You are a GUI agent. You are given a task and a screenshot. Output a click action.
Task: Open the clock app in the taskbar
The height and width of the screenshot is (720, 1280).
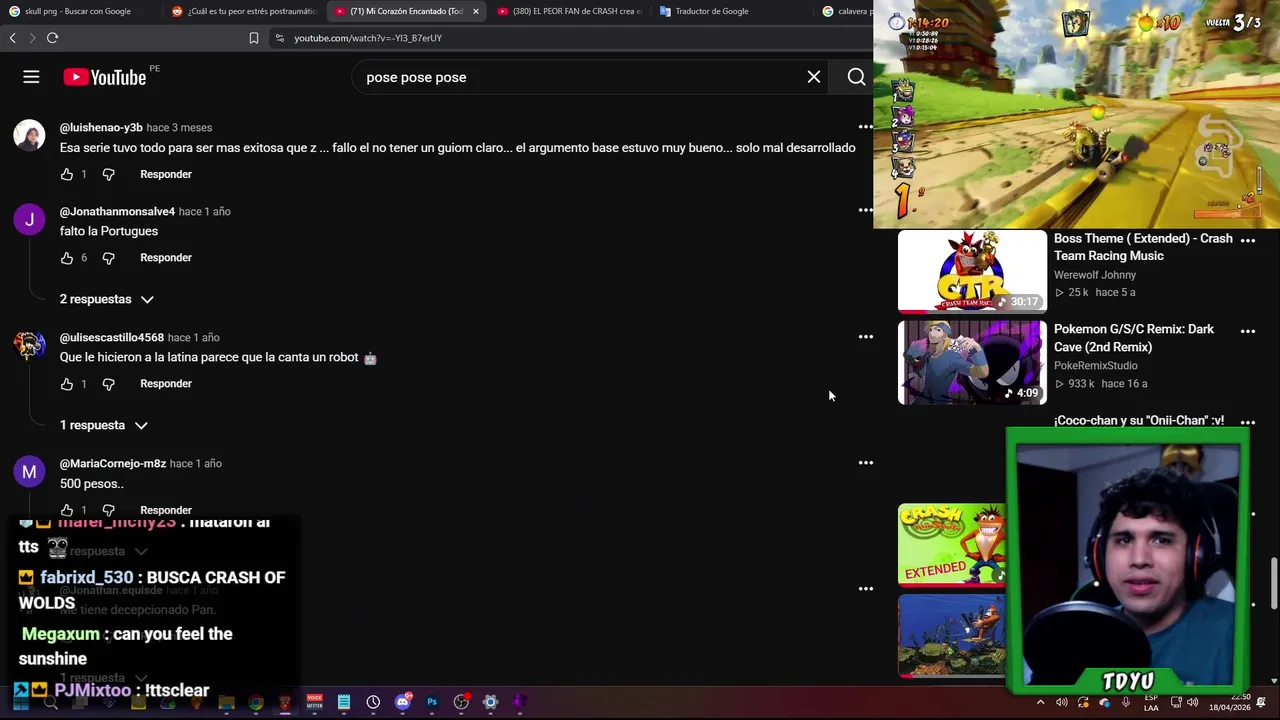(373, 703)
